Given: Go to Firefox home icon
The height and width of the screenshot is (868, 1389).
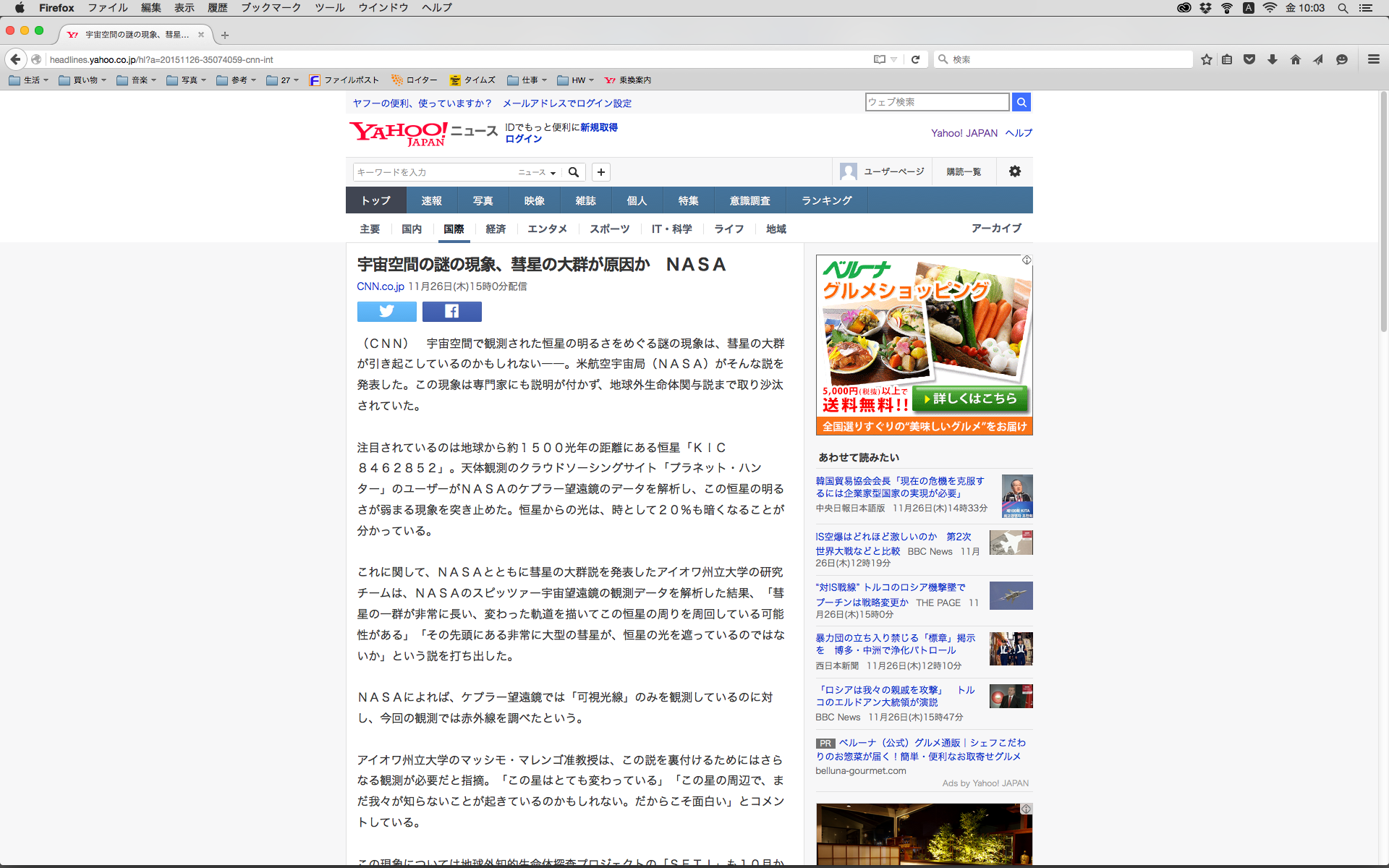Looking at the screenshot, I should 1295,59.
